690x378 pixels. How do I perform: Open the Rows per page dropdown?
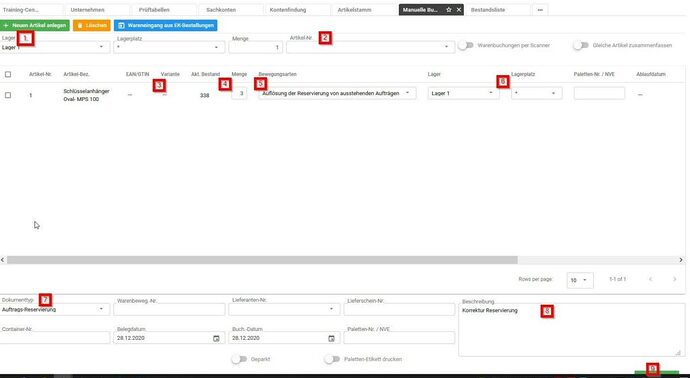point(580,280)
